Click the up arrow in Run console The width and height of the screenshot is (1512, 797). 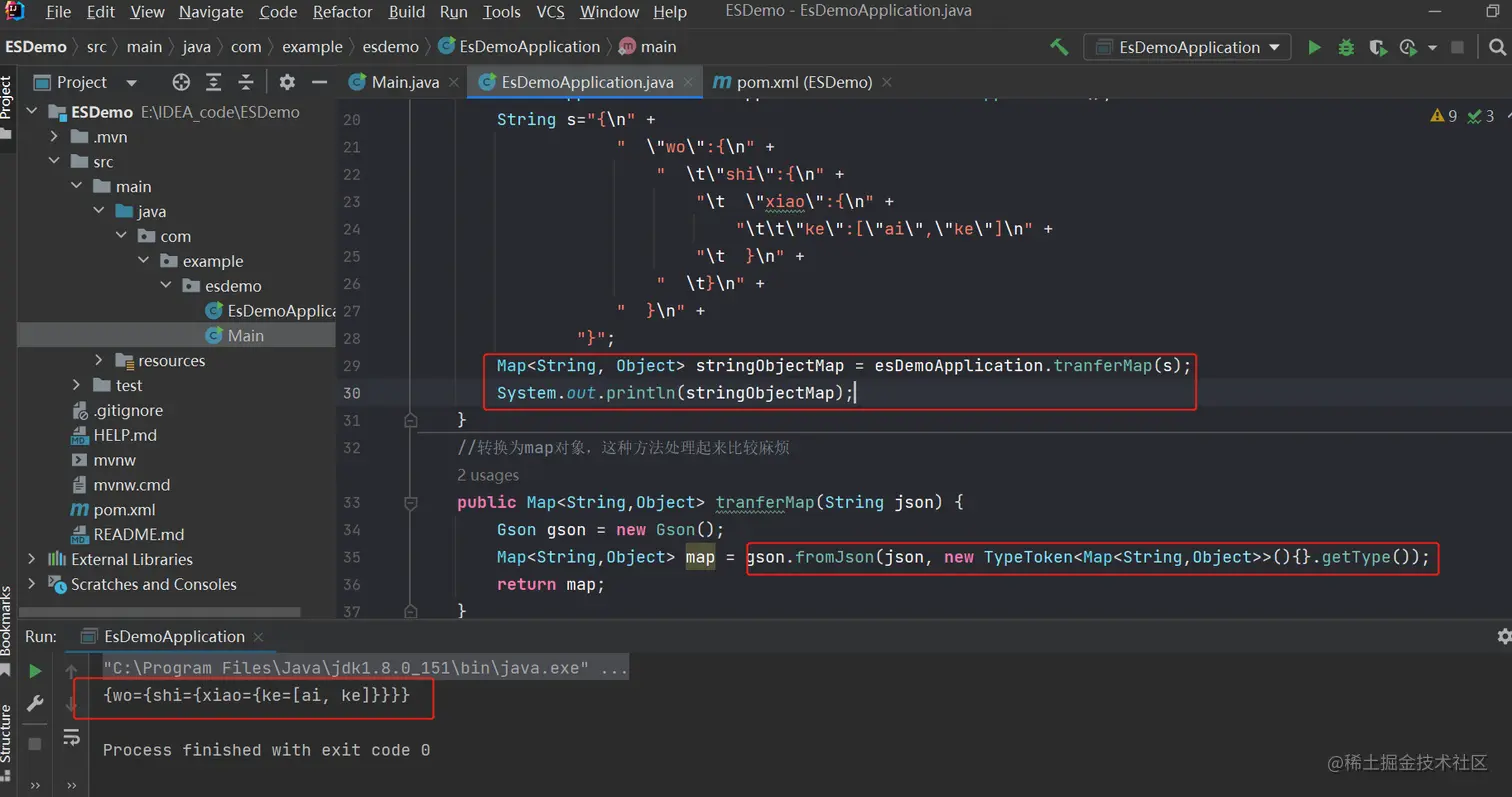tap(71, 671)
